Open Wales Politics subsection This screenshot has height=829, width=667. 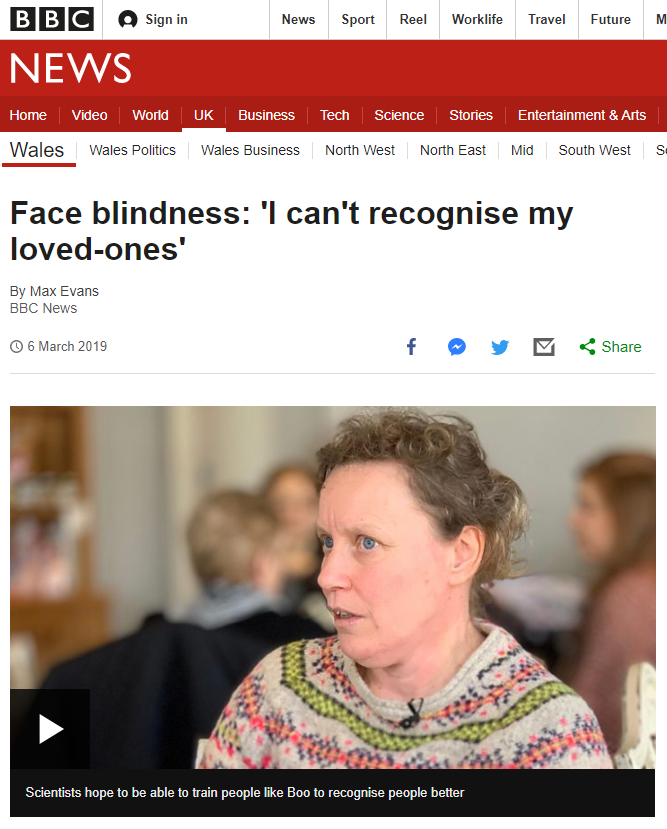click(x=132, y=150)
